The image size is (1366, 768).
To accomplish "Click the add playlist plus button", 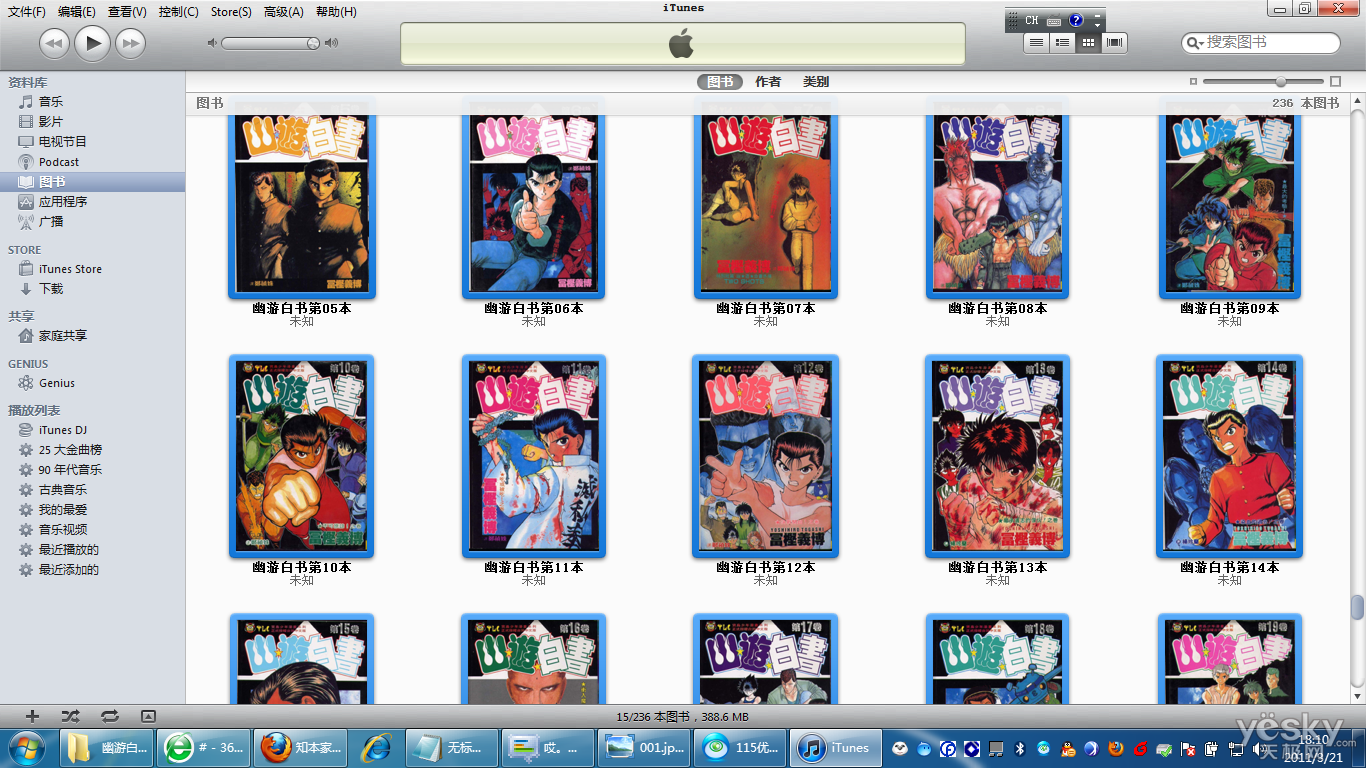I will click(32, 716).
